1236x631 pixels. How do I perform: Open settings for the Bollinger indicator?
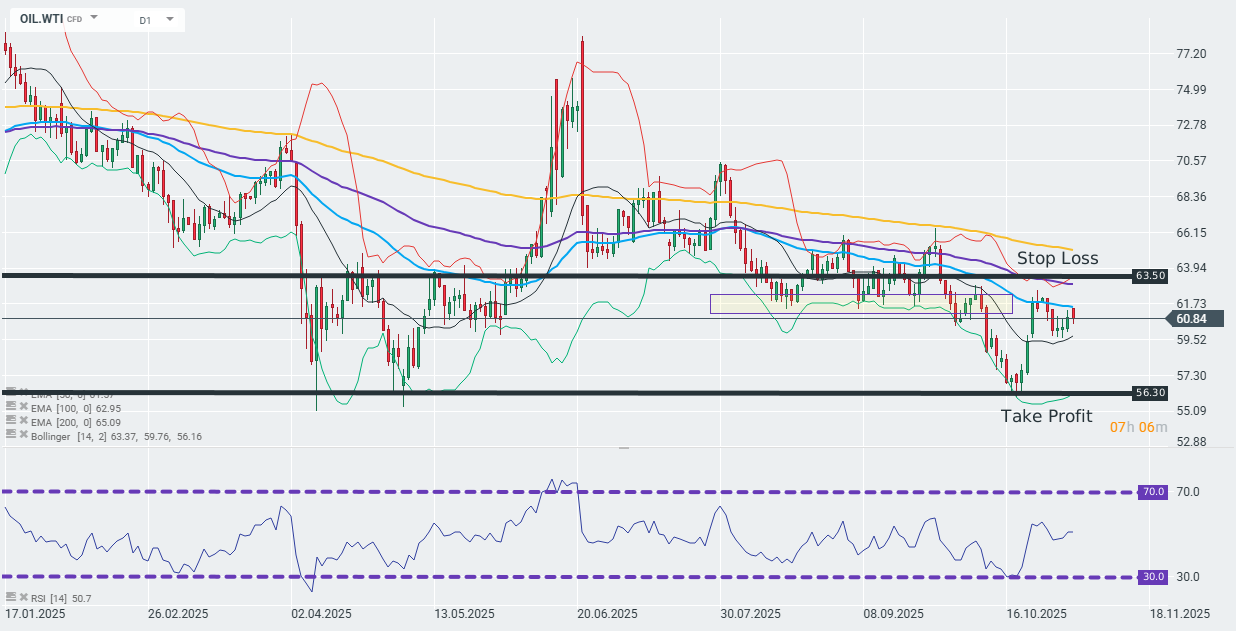click(11, 435)
